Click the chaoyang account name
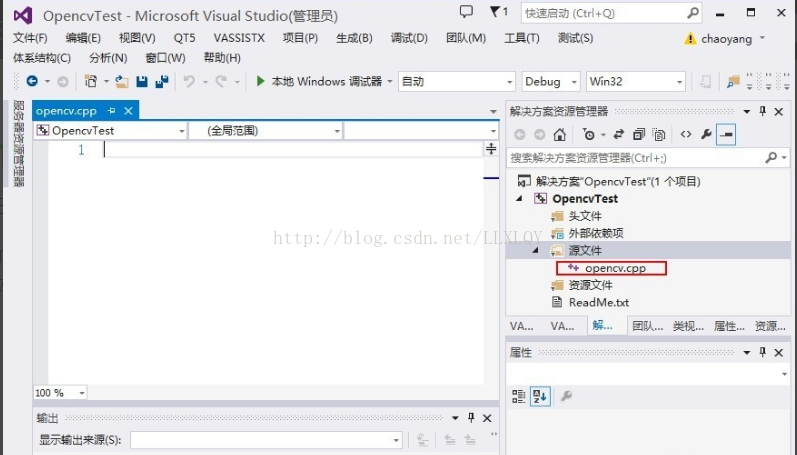Screen dimensions: 797x455 [x=726, y=39]
